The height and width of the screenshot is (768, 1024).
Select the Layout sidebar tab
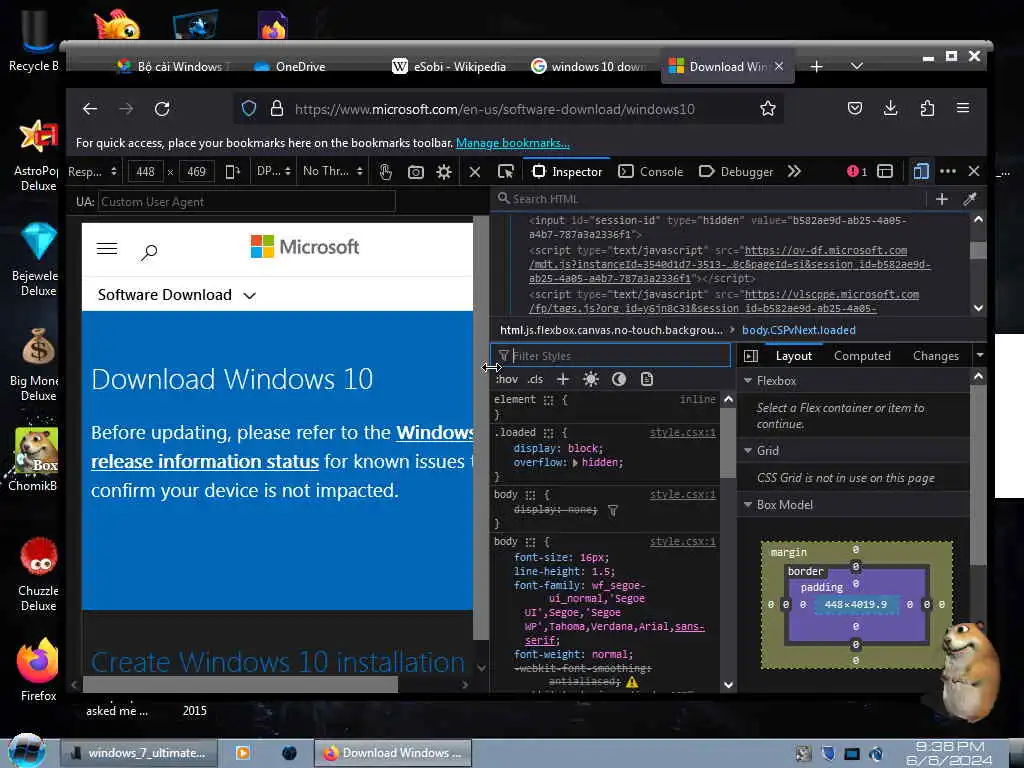point(793,356)
